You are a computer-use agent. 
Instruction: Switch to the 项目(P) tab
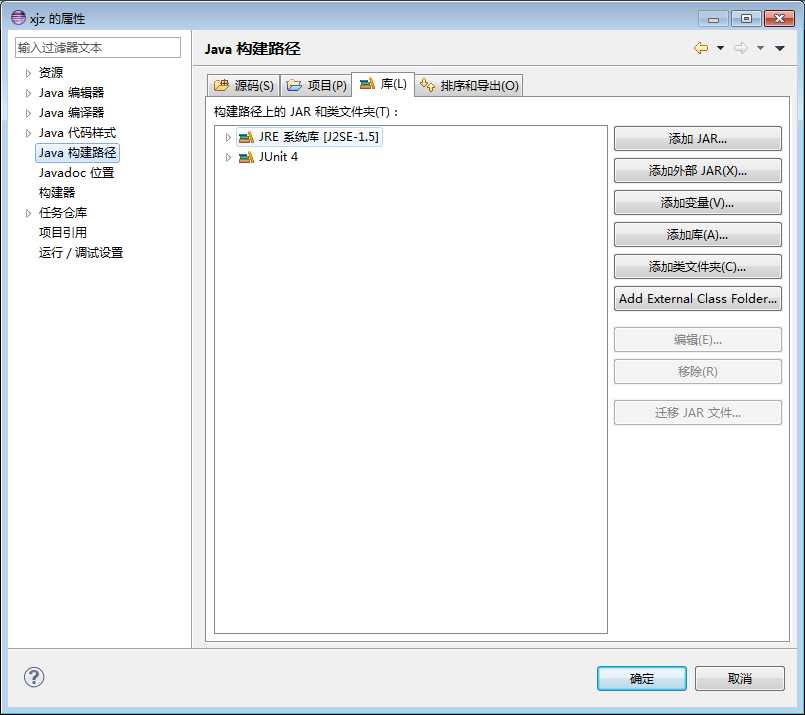[x=316, y=85]
